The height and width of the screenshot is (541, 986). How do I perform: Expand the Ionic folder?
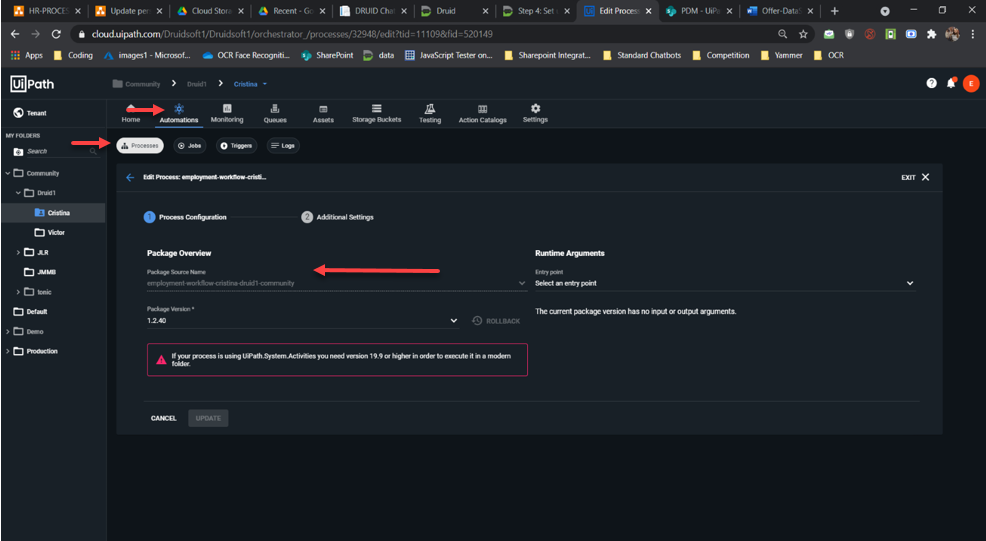[x=18, y=292]
